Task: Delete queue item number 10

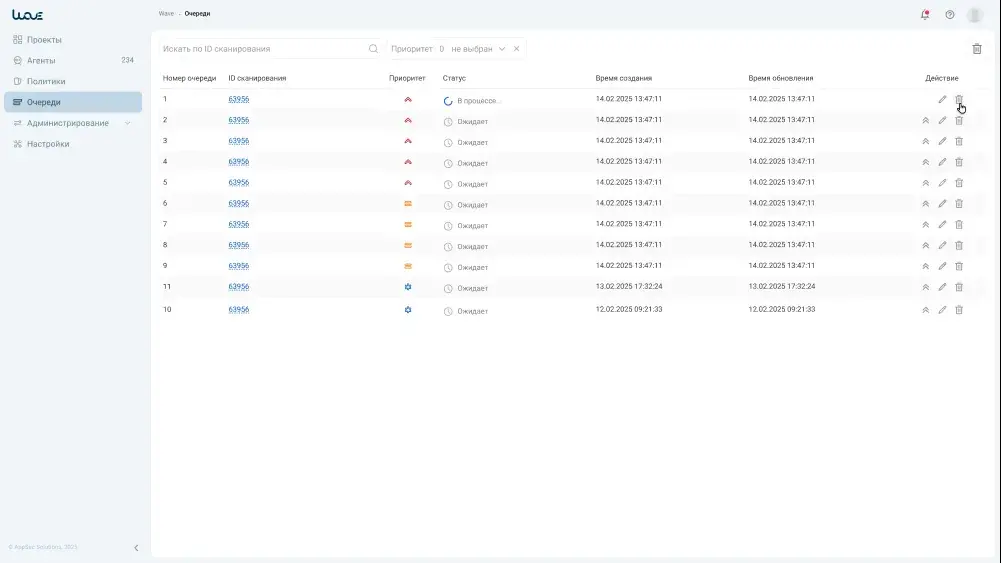Action: [x=959, y=310]
